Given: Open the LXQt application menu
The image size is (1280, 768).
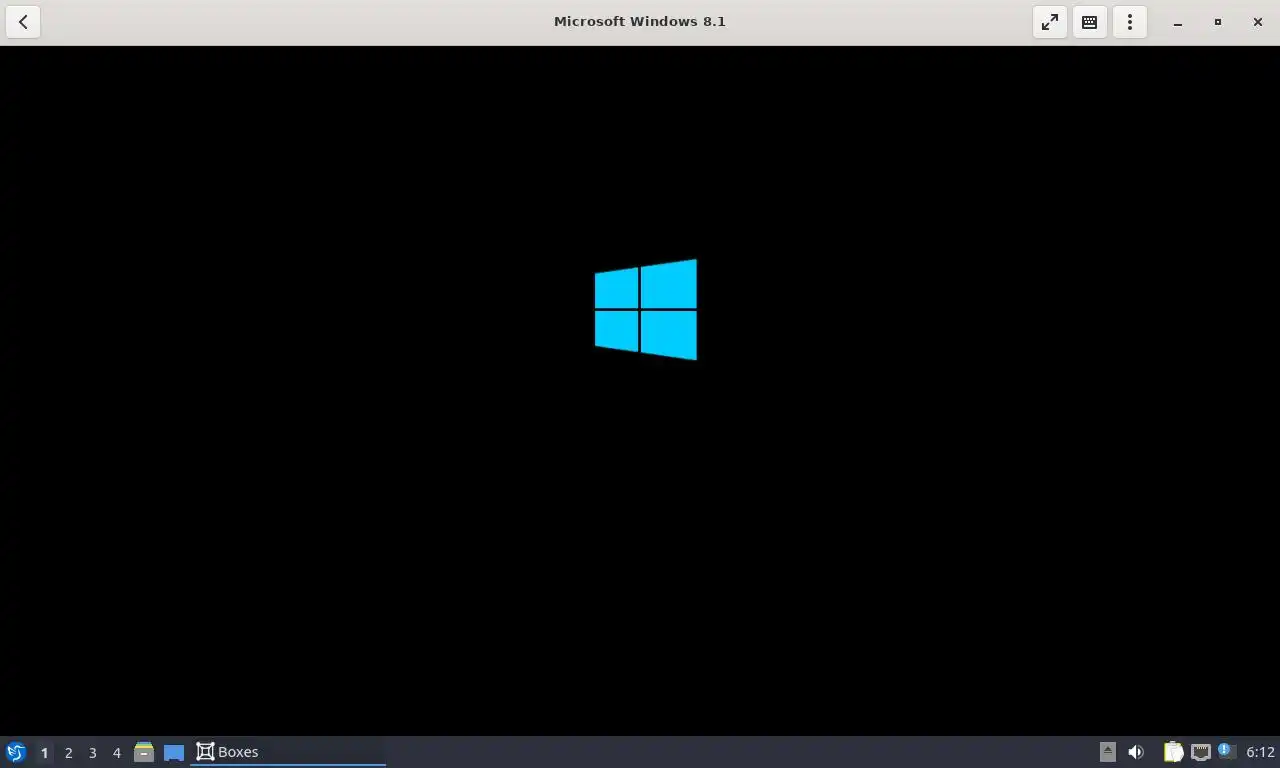Looking at the screenshot, I should coord(16,752).
